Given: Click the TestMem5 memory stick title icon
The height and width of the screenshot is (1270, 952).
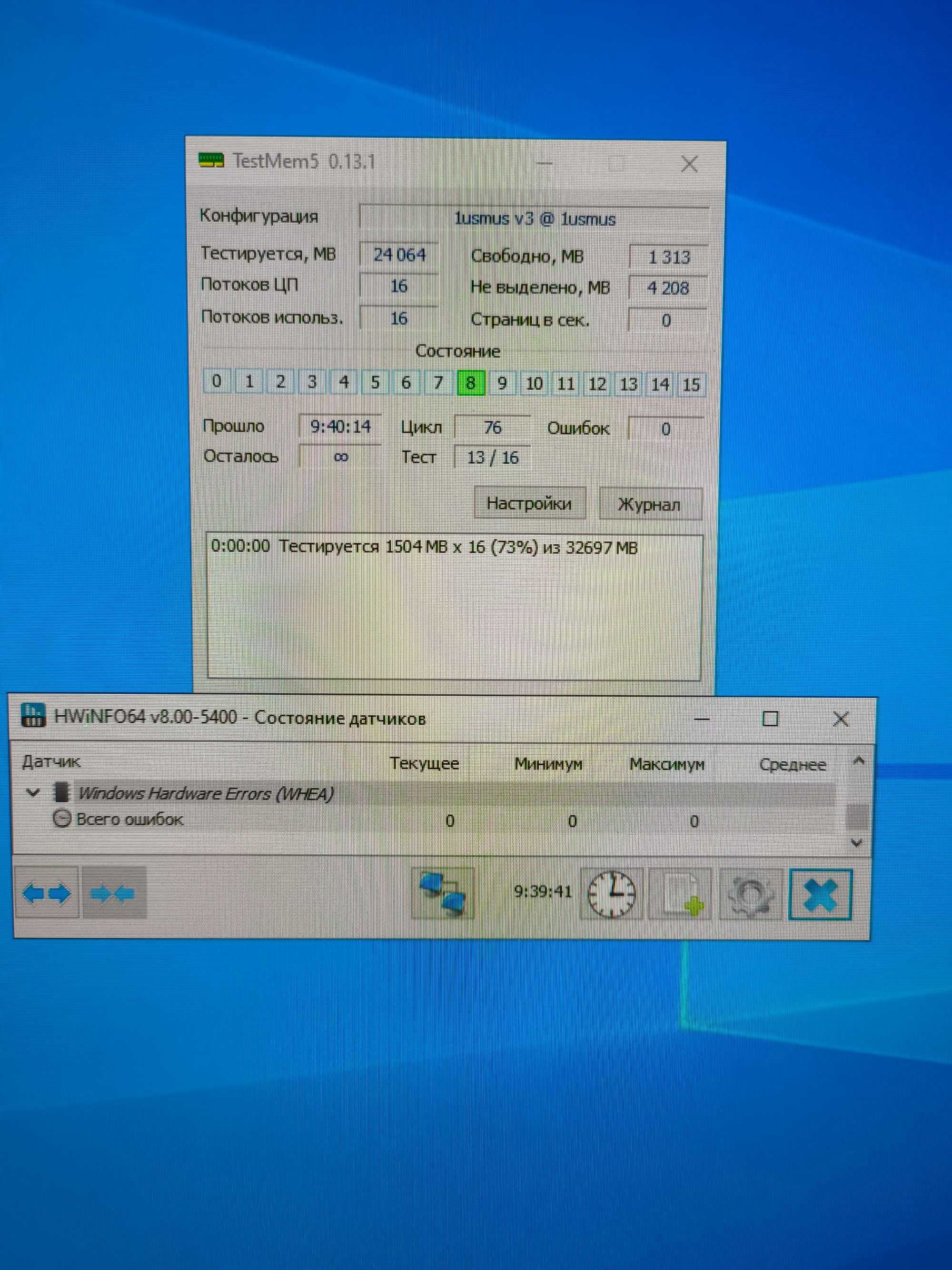Looking at the screenshot, I should tap(210, 160).
